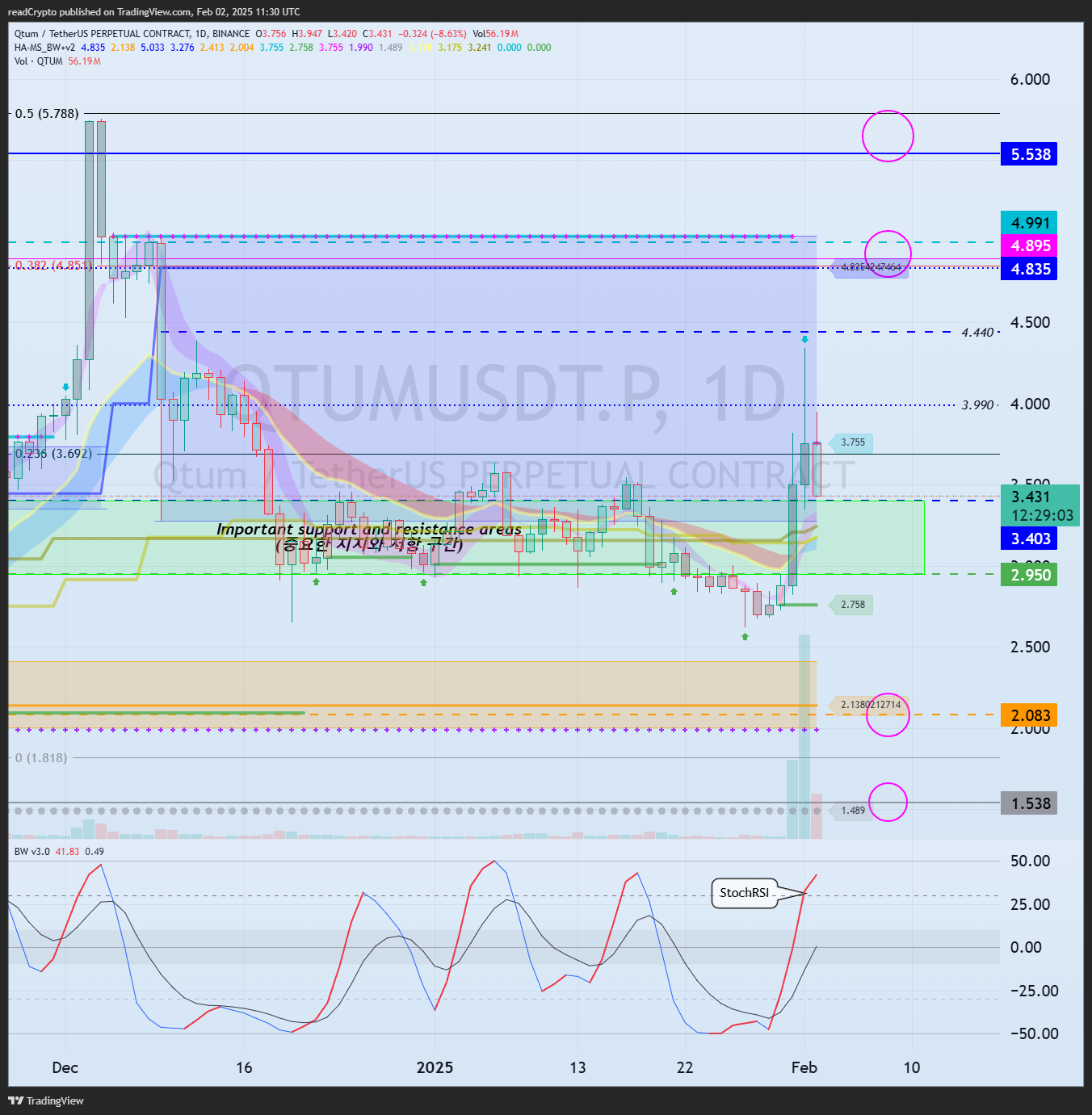
Task: Click the 2.1380212714 price tag
Action: [870, 705]
